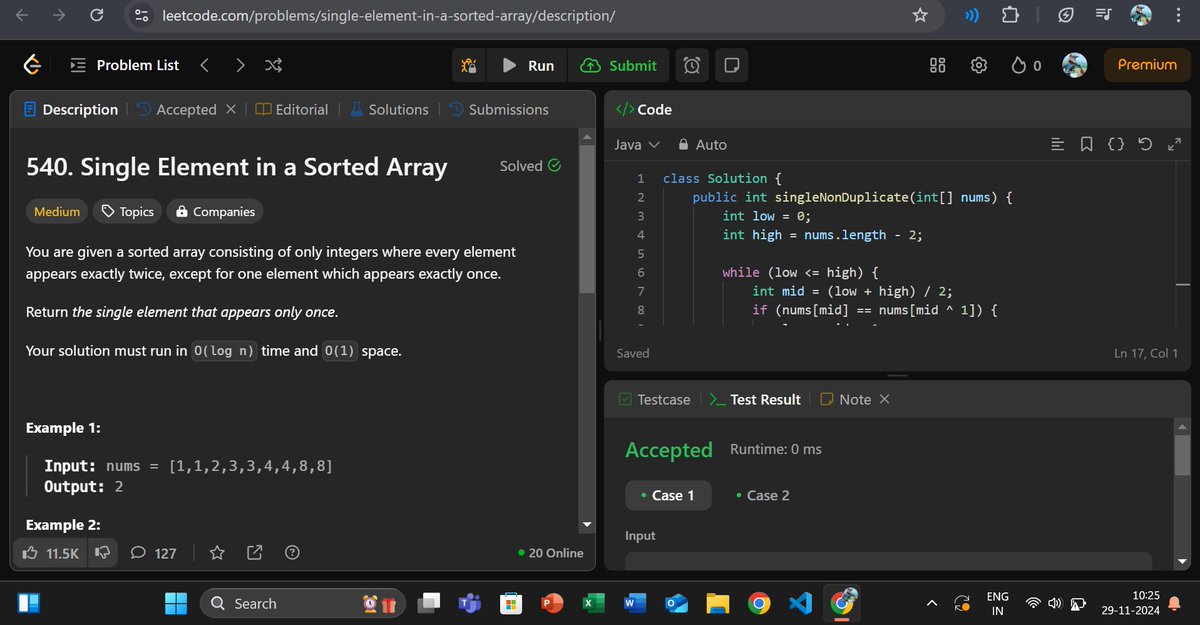Viewport: 1200px width, 625px height.
Task: Dislike the problem with thumbs down
Action: 102,552
